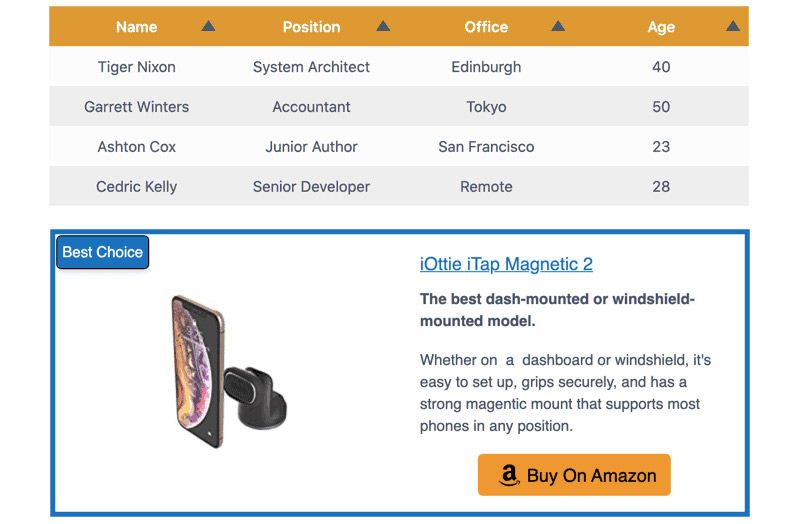Click the Amazon logo on buy button
800x524 pixels.
coord(508,475)
